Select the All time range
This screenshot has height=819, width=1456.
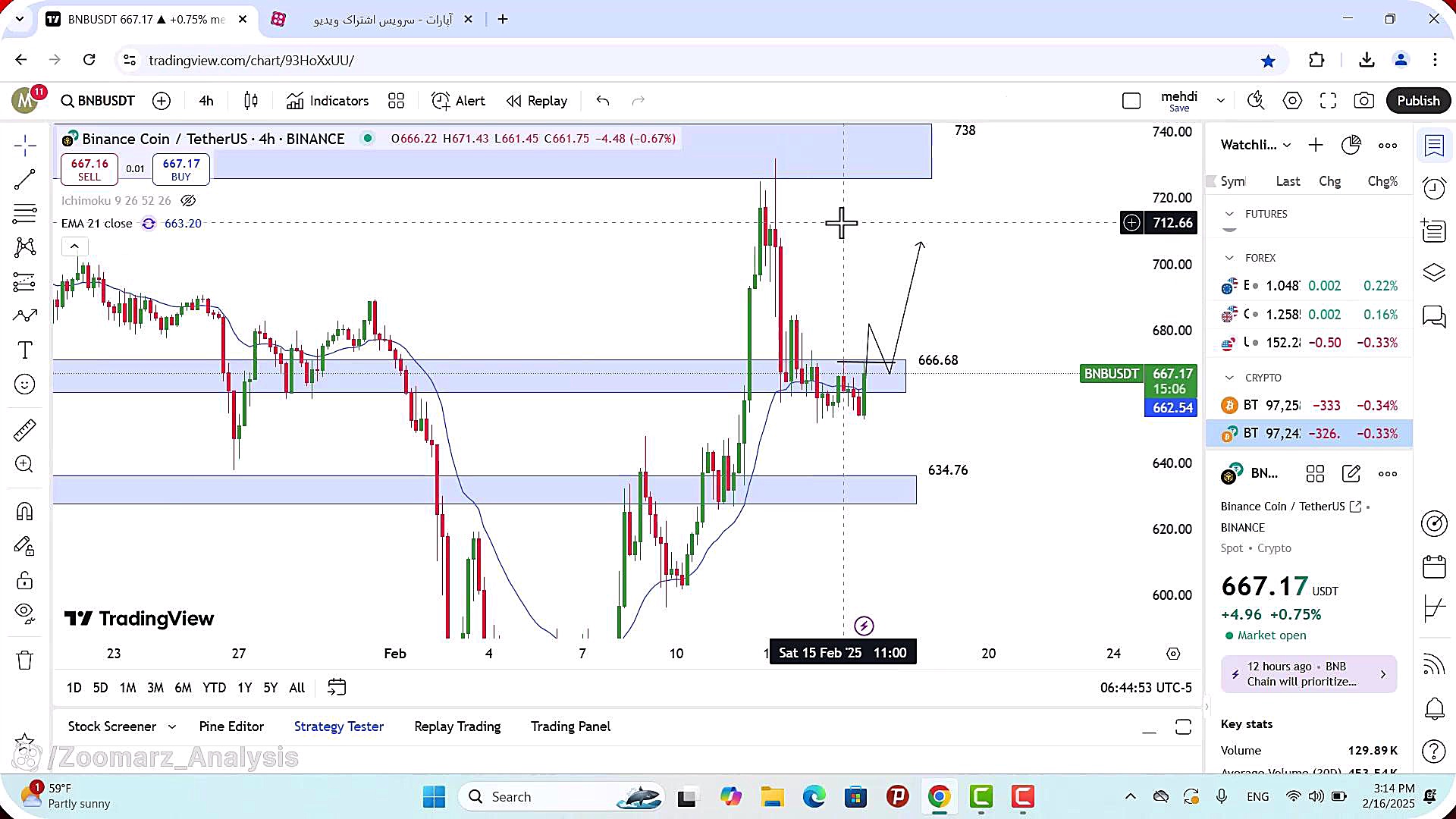click(x=297, y=688)
